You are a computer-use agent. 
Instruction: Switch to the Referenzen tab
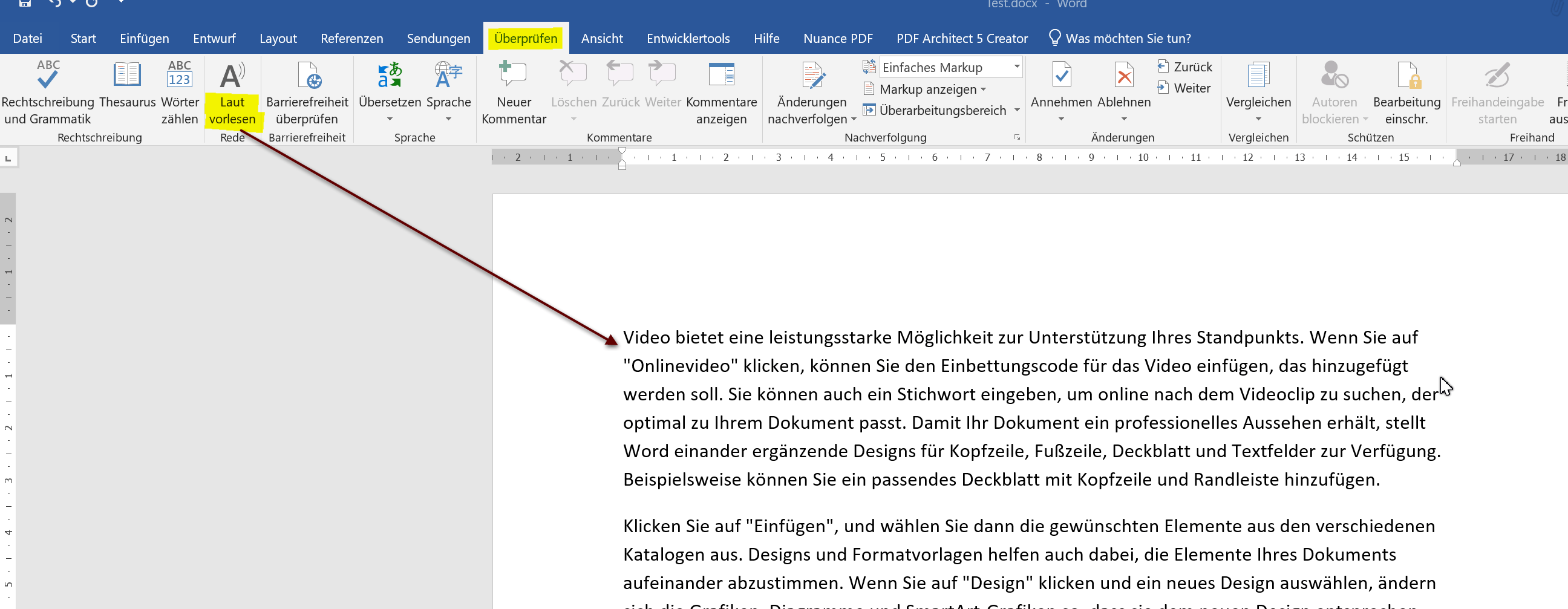pyautogui.click(x=352, y=38)
